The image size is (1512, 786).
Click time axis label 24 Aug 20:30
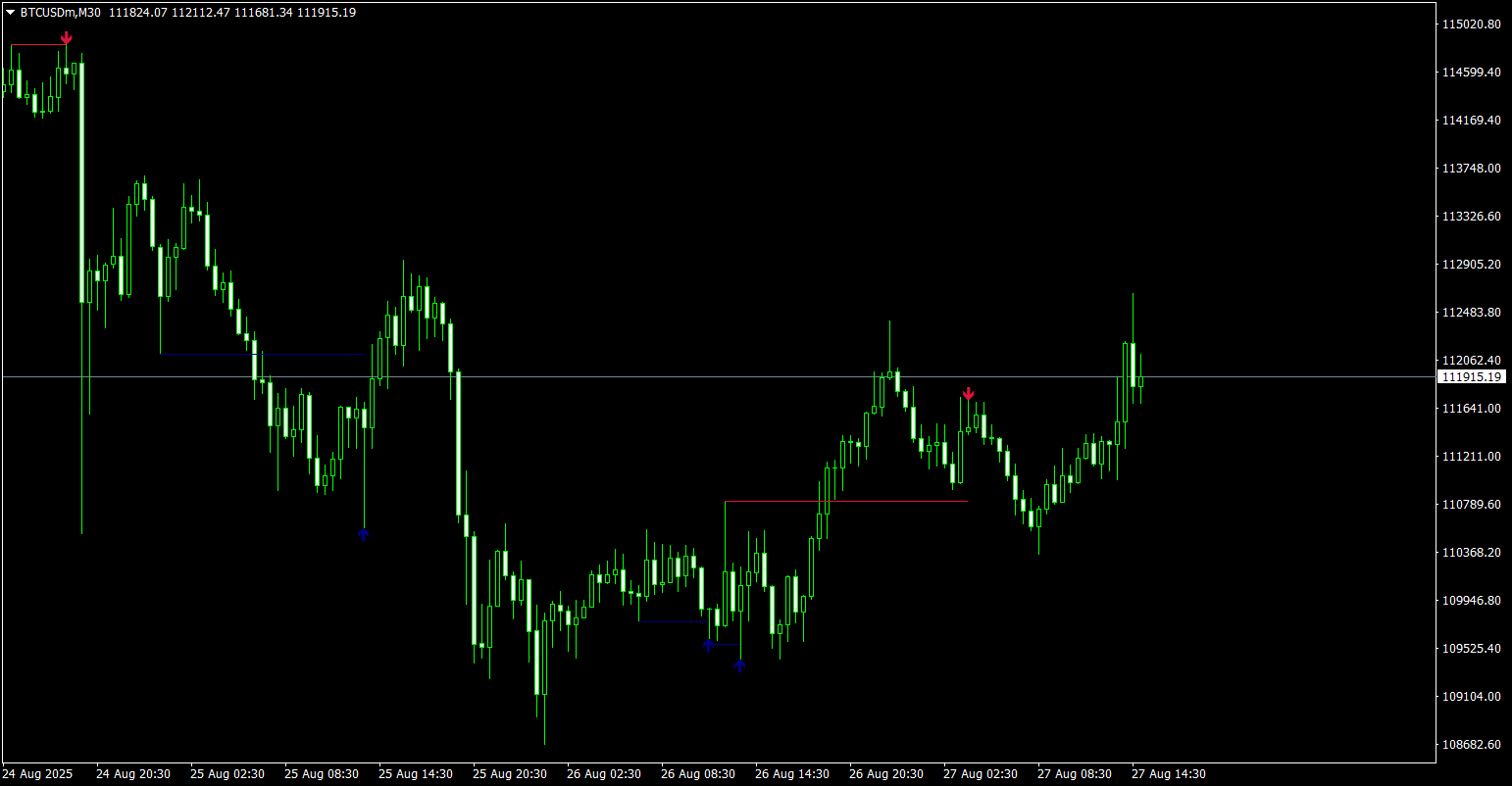tap(133, 774)
